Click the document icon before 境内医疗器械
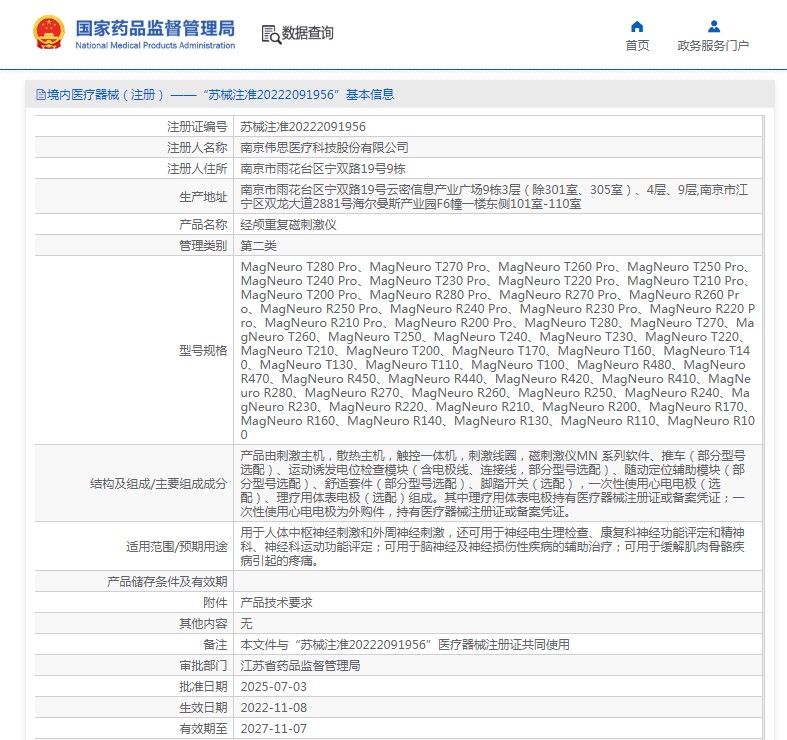This screenshot has height=740, width=787. tap(41, 94)
